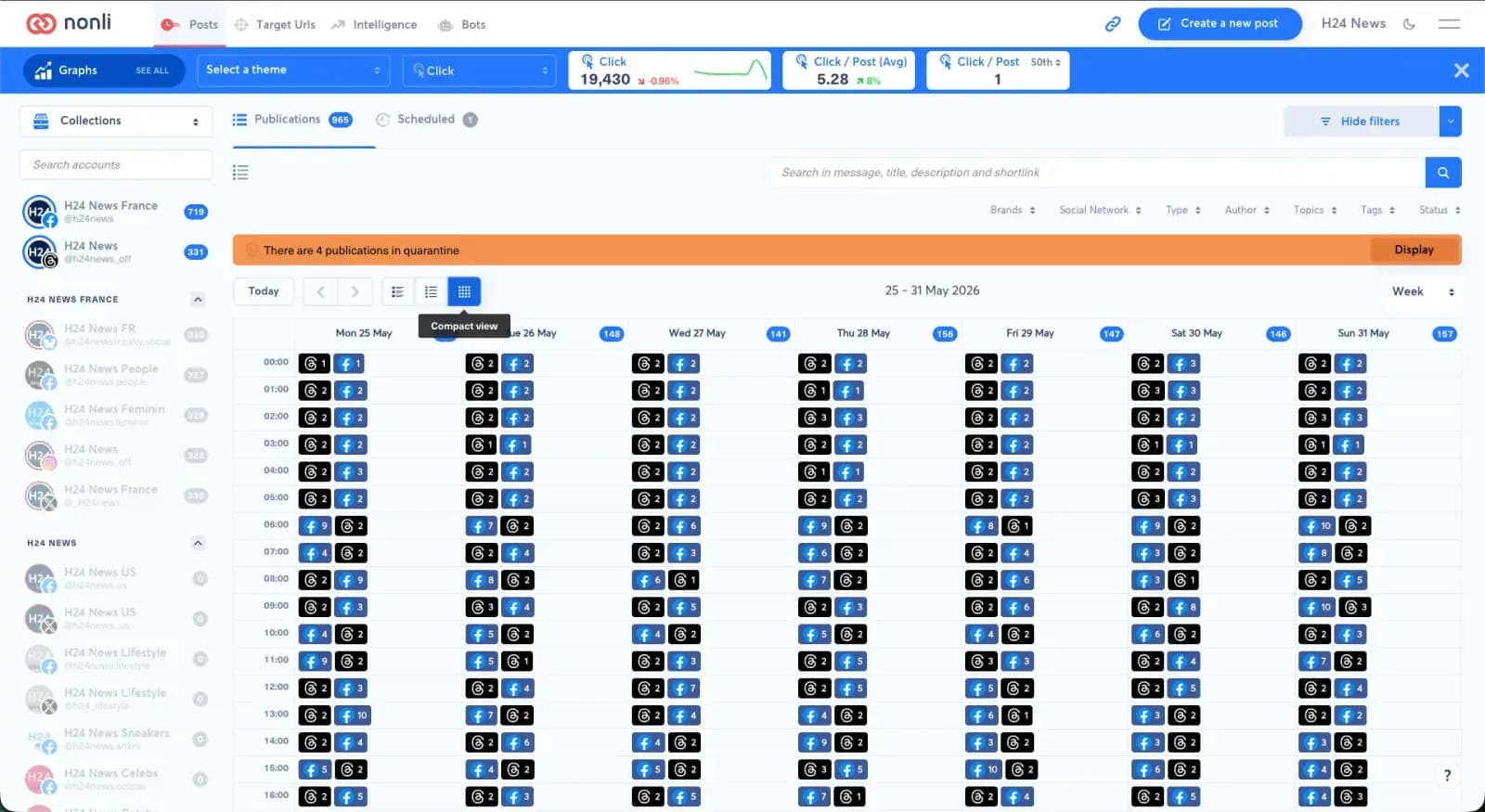
Task: Click the nonli logo
Action: click(x=69, y=23)
